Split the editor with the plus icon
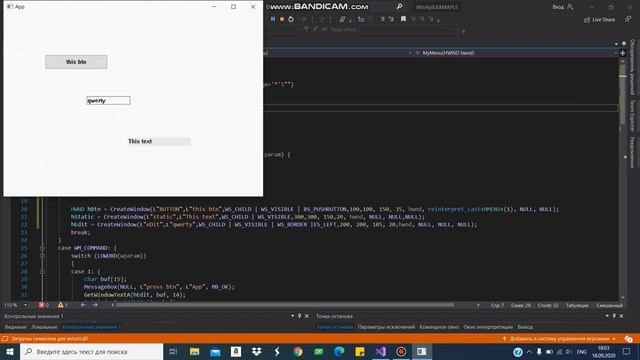640x360 pixels. [x=622, y=53]
